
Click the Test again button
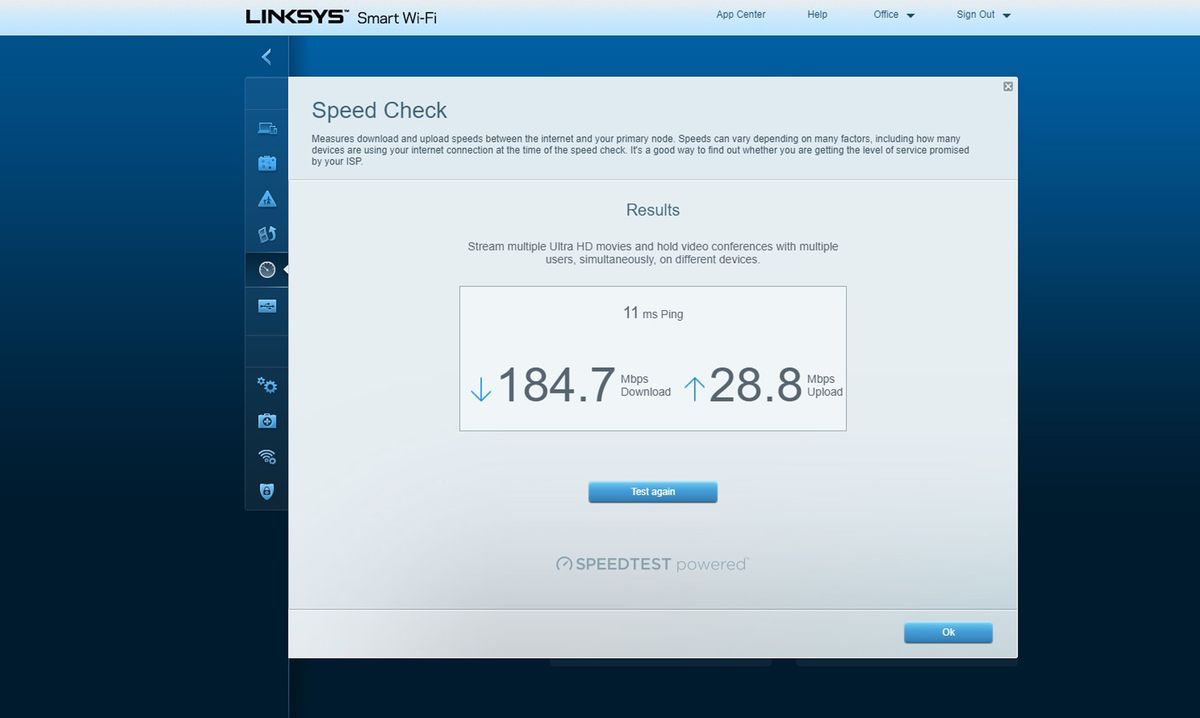click(653, 492)
